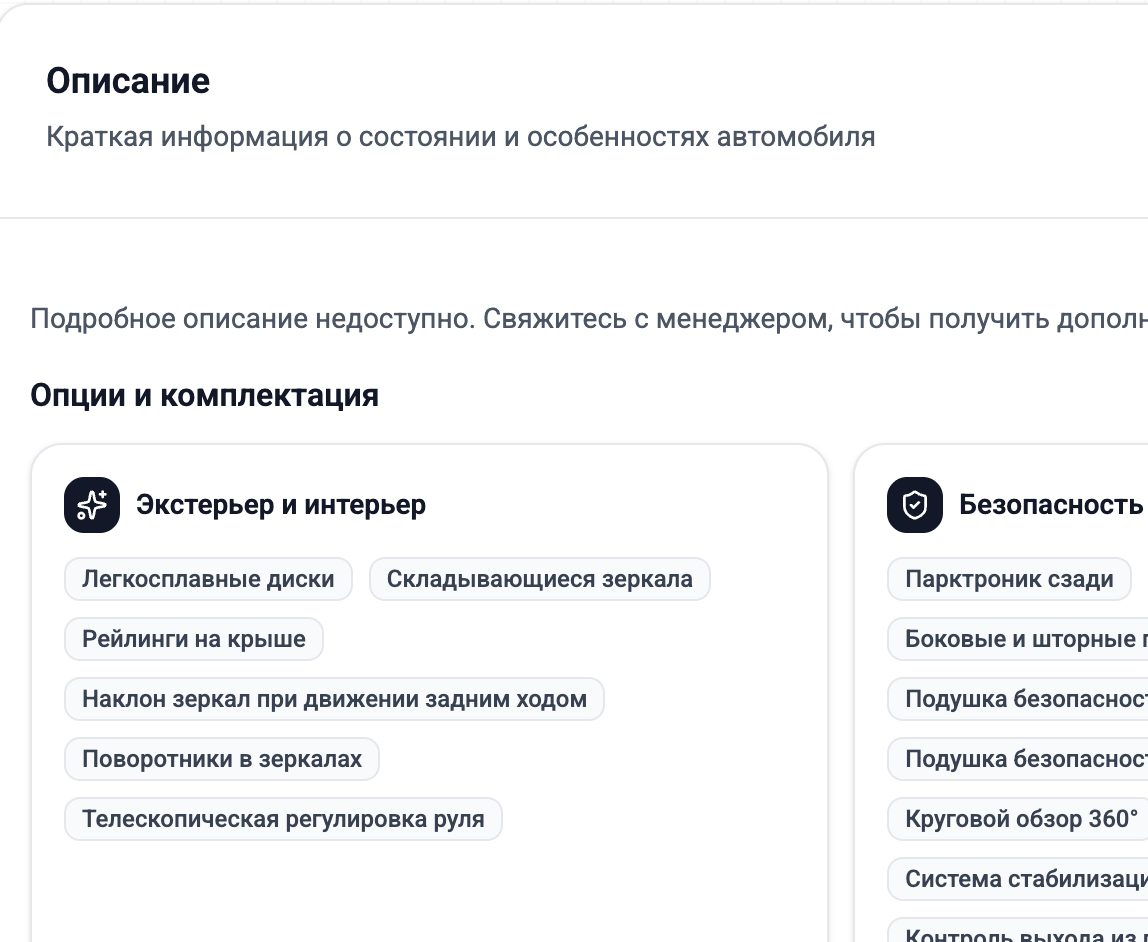Select Телескопическая регулировка руля option
The width and height of the screenshot is (1148, 942).
click(283, 818)
